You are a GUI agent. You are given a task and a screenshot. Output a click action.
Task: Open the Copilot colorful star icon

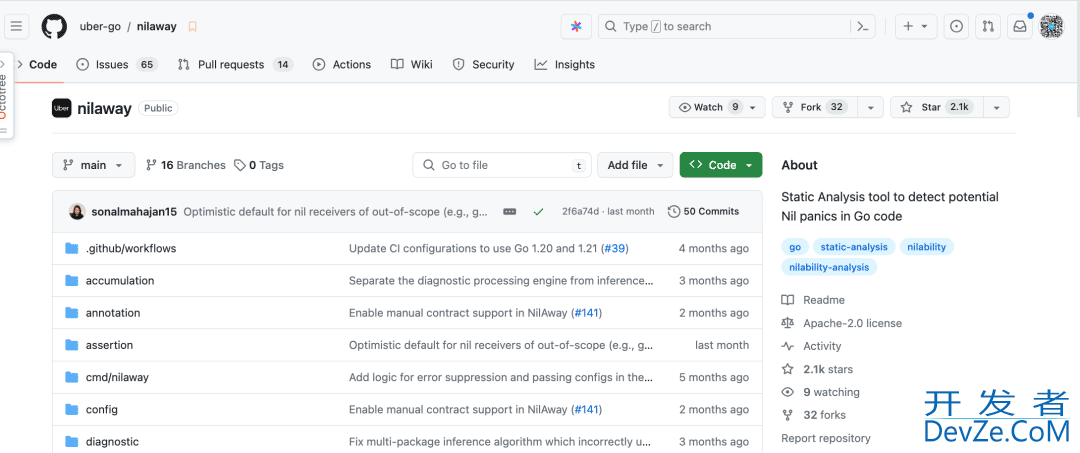point(577,26)
